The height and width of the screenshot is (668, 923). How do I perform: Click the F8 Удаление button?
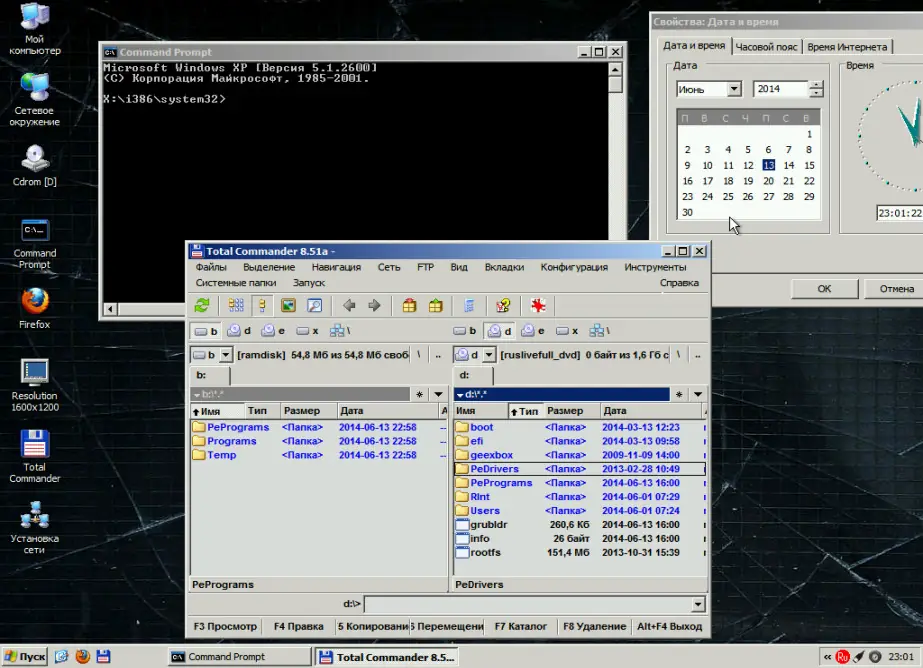(595, 627)
